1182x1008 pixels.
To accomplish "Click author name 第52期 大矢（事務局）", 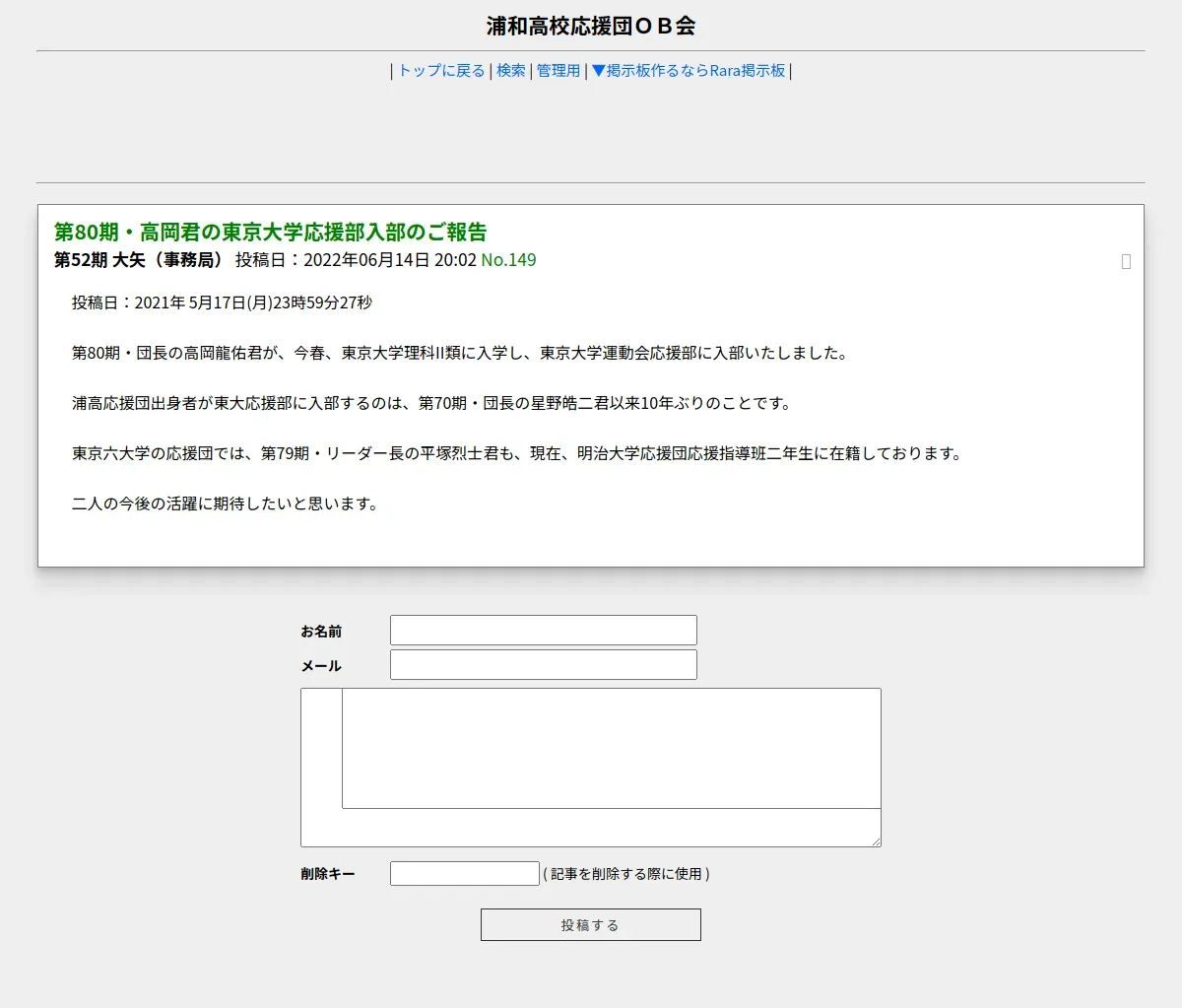I will point(140,260).
